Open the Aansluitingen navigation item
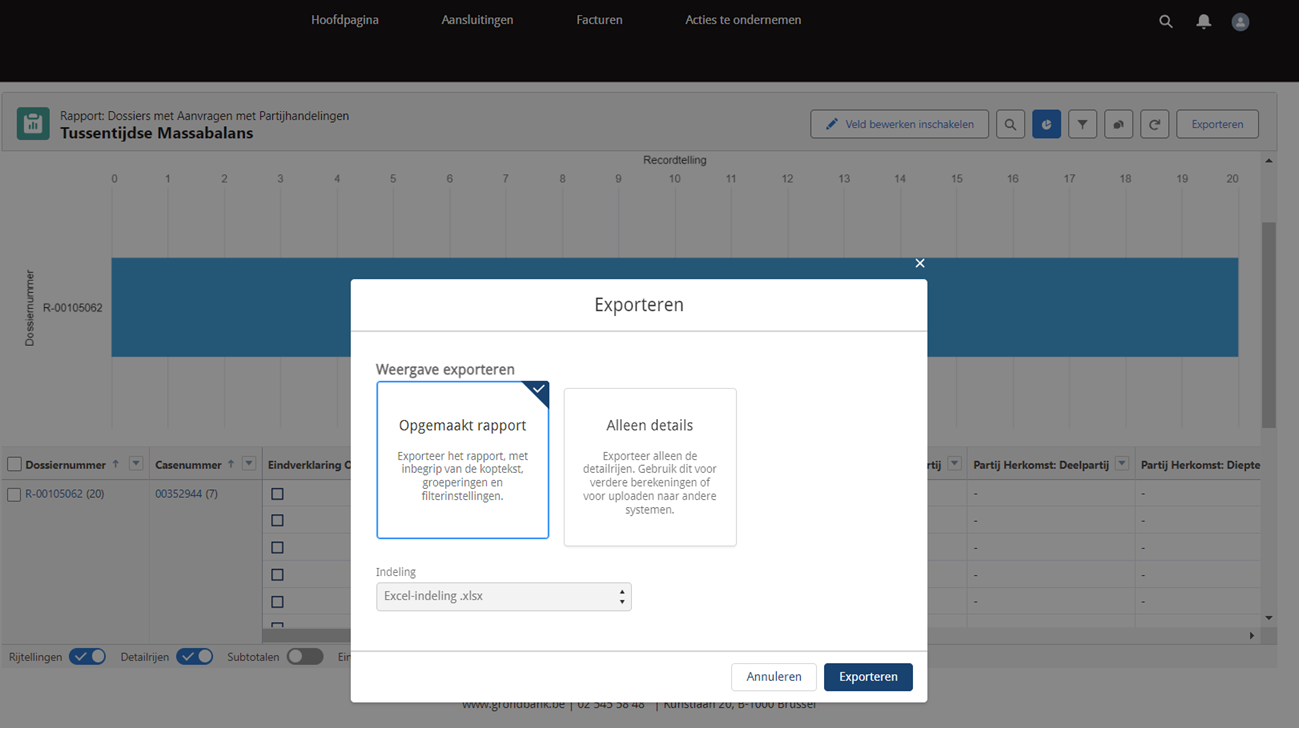Viewport: 1300px width, 729px height. [477, 20]
